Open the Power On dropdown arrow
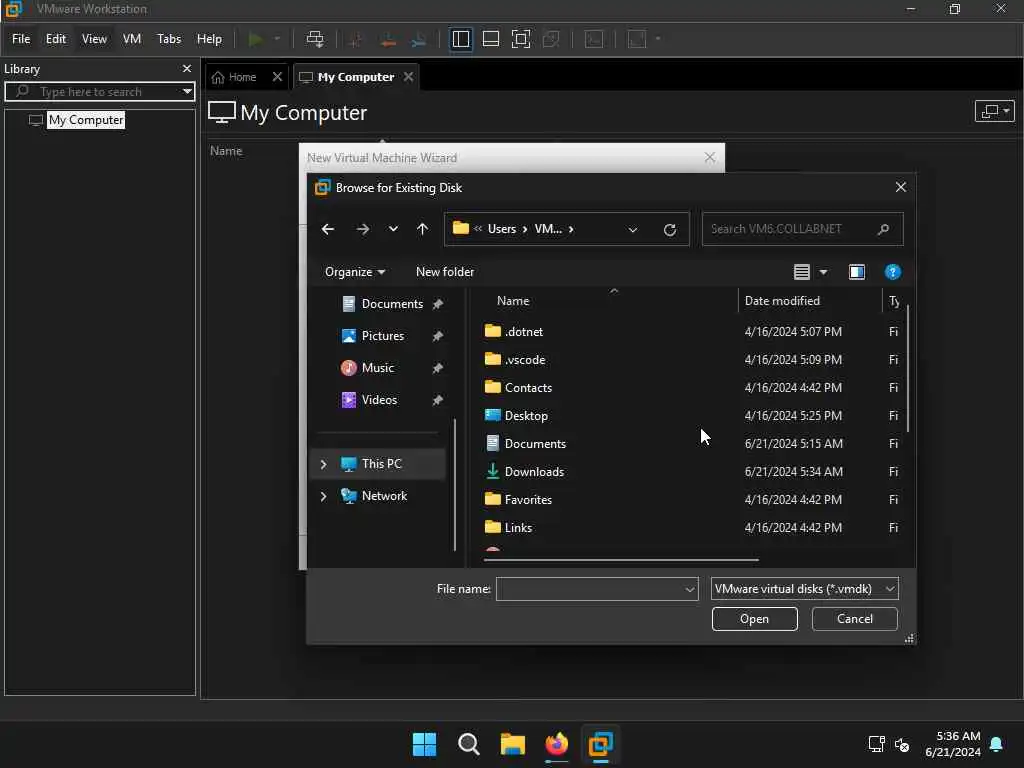Image resolution: width=1024 pixels, height=768 pixels. pyautogui.click(x=277, y=39)
